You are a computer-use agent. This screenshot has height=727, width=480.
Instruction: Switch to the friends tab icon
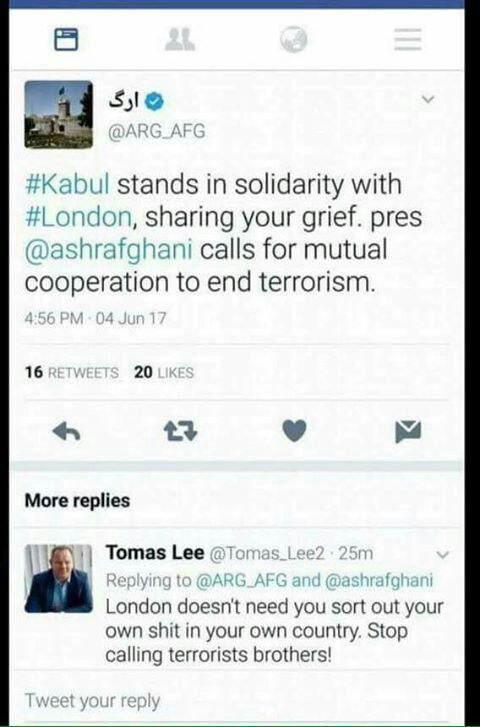pyautogui.click(x=180, y=39)
